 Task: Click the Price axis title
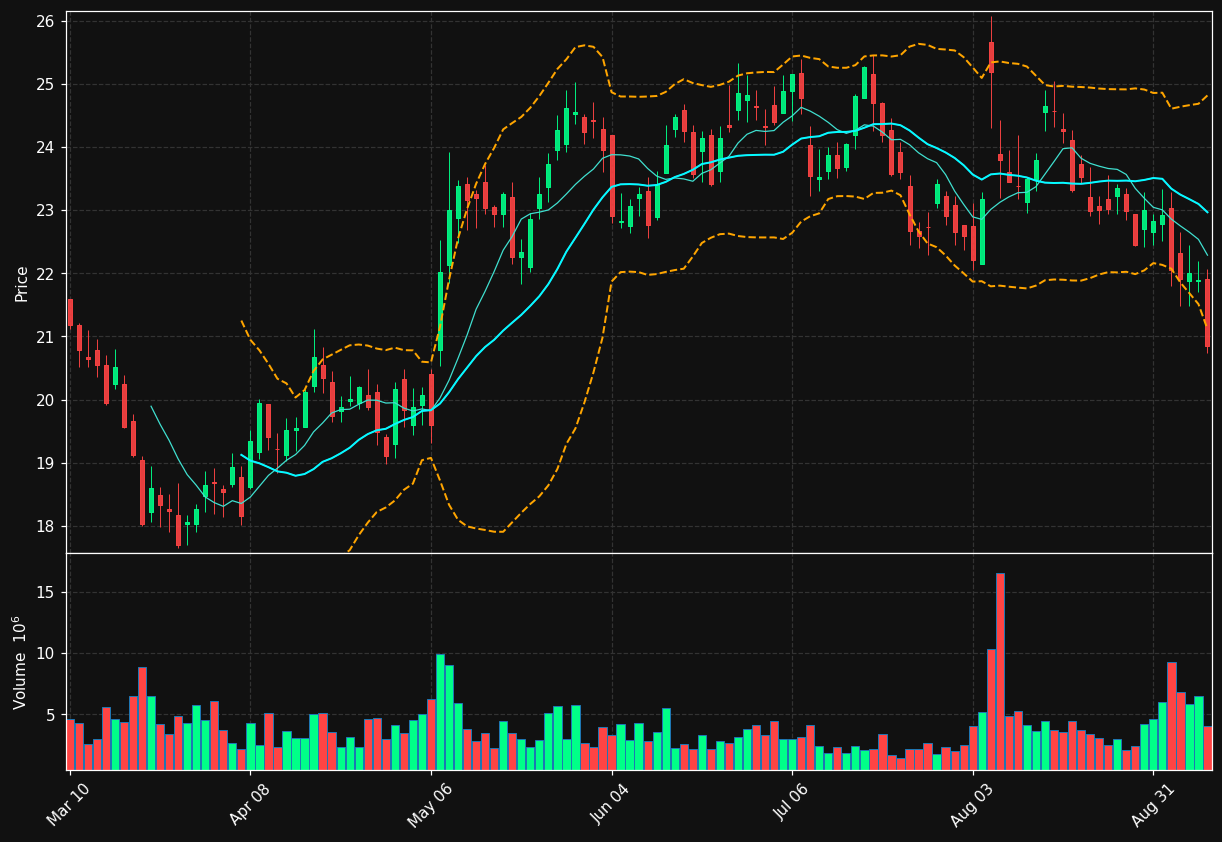22,283
